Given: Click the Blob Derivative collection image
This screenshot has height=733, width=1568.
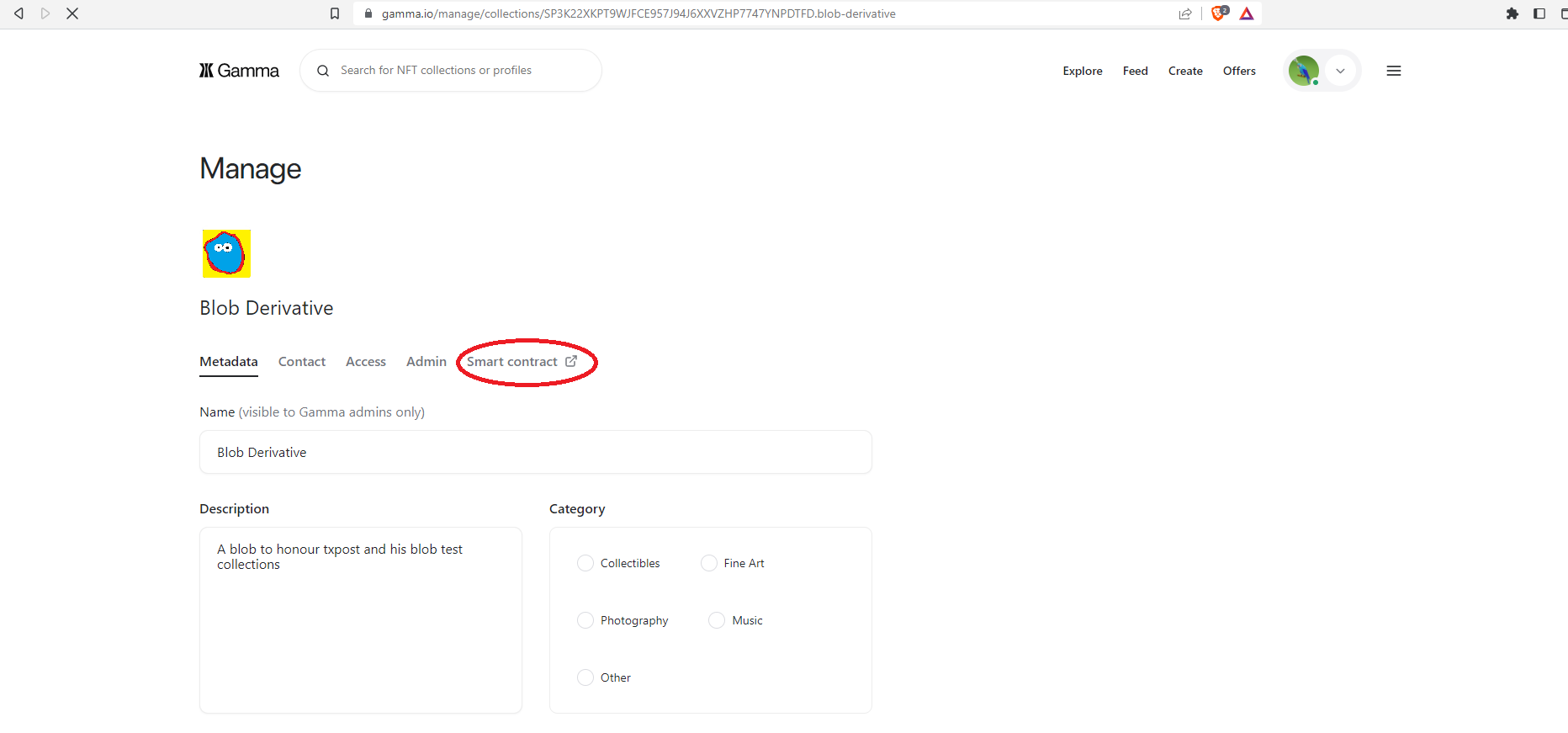Looking at the screenshot, I should click(x=226, y=253).
